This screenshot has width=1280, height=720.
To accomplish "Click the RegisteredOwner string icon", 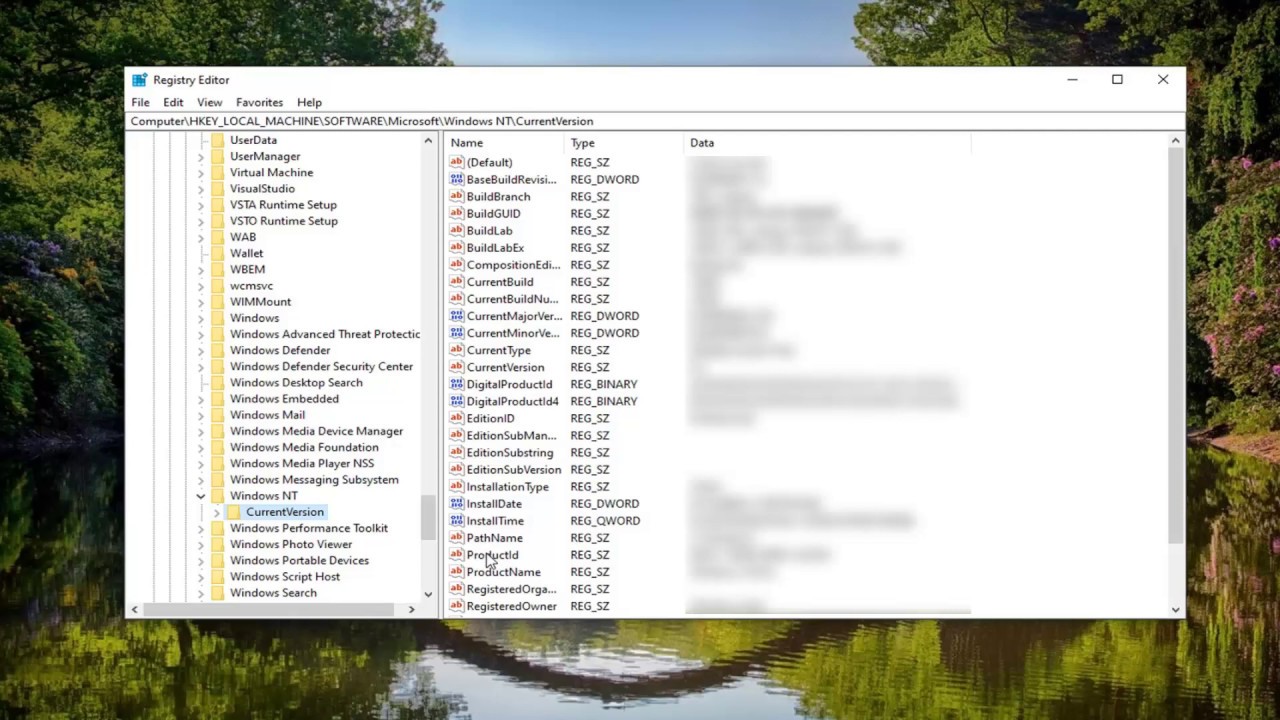I will [457, 606].
